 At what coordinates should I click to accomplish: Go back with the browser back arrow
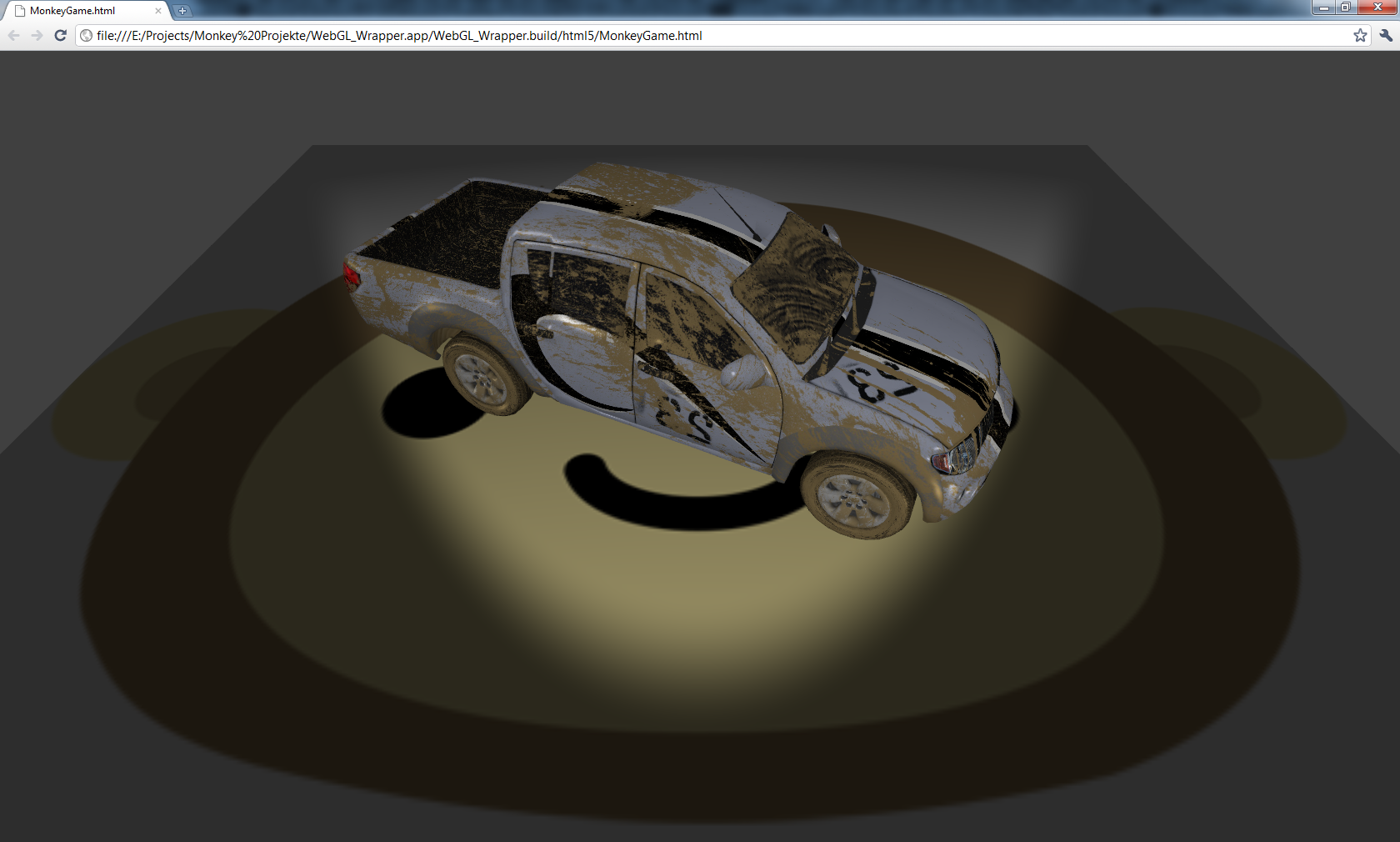click(13, 35)
